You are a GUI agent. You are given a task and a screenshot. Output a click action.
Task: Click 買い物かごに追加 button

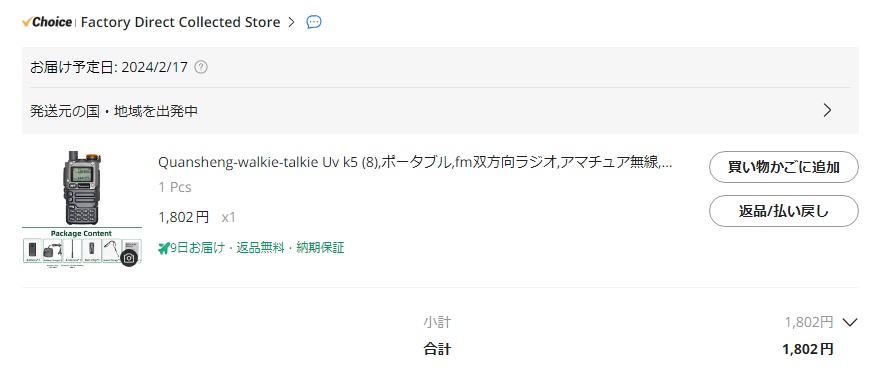(783, 167)
